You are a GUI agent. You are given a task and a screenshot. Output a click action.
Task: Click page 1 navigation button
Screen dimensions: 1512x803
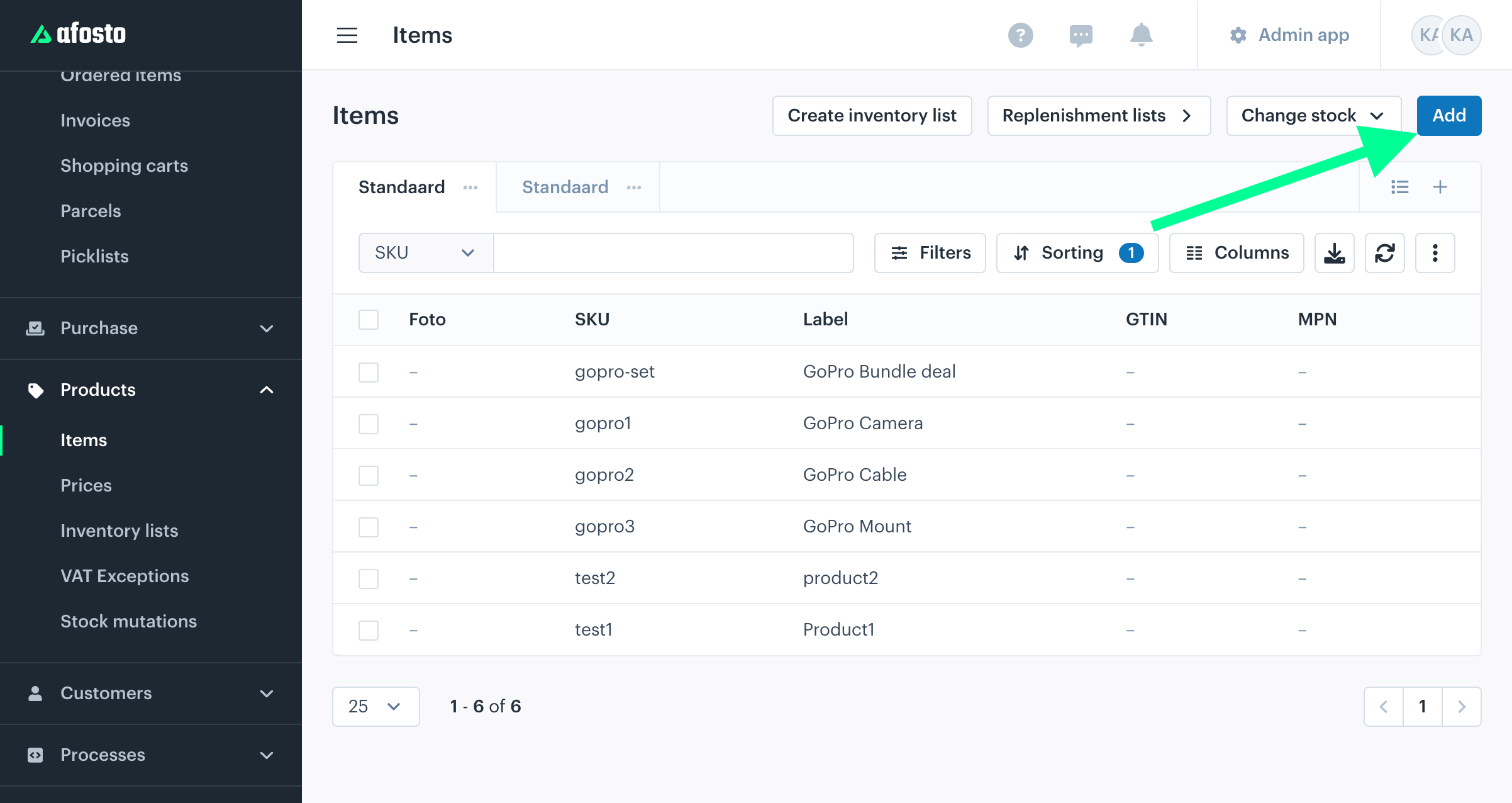(1423, 706)
